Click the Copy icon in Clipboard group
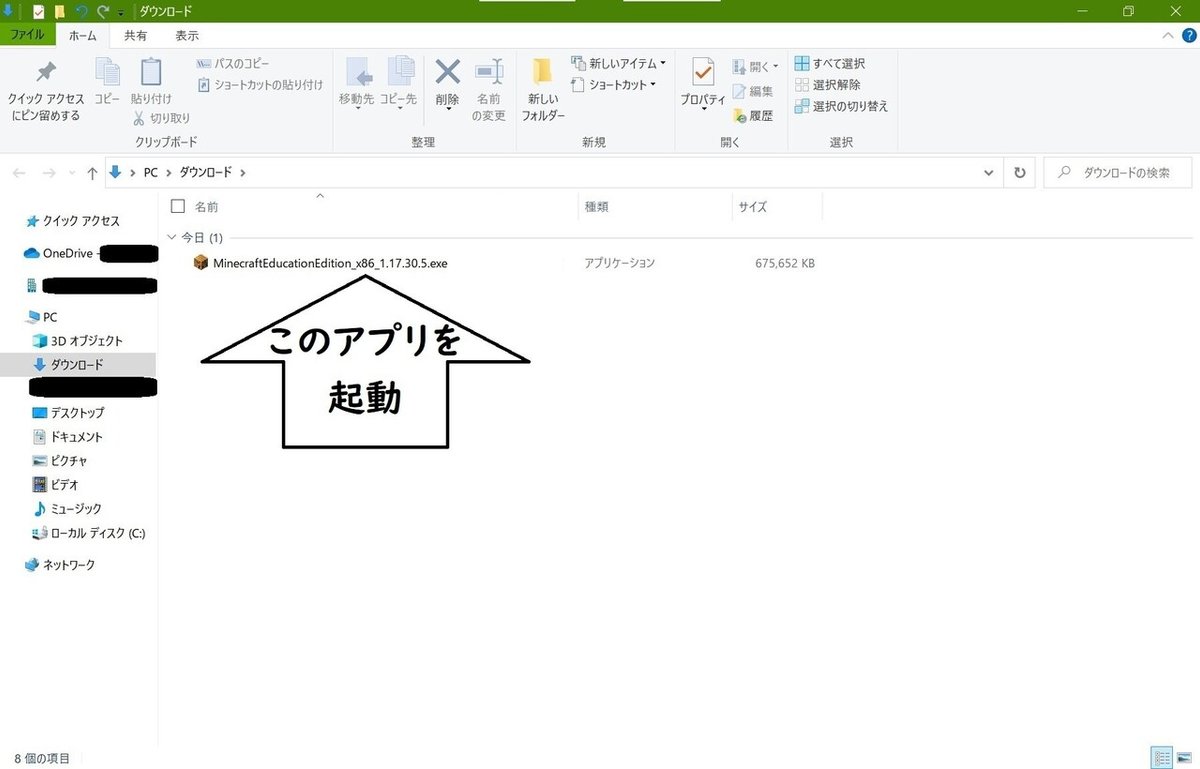Screen dimensions: 1200x769 (x=107, y=72)
